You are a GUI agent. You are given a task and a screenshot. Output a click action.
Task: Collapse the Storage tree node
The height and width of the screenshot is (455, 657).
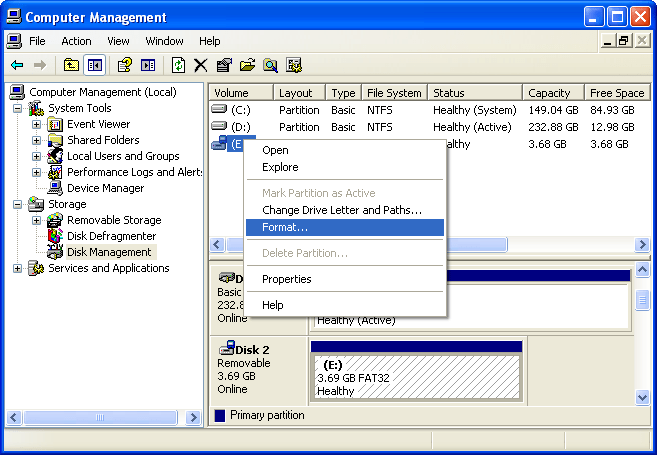18,204
